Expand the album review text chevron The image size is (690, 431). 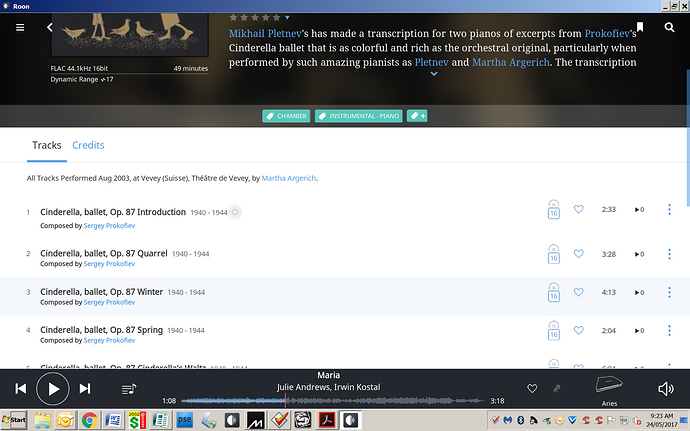point(434,74)
